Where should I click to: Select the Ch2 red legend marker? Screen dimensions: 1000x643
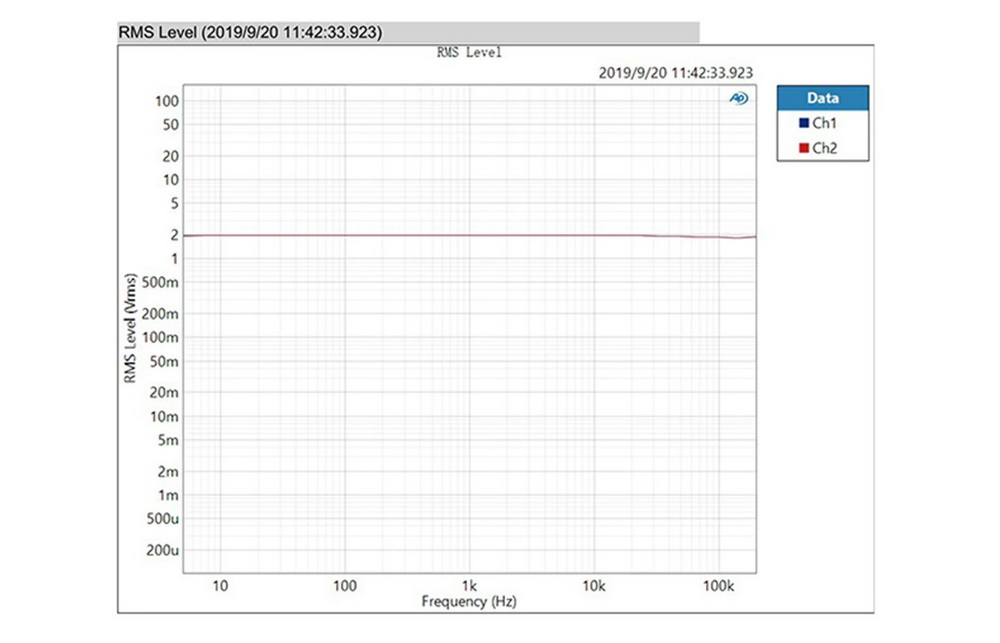pos(802,147)
